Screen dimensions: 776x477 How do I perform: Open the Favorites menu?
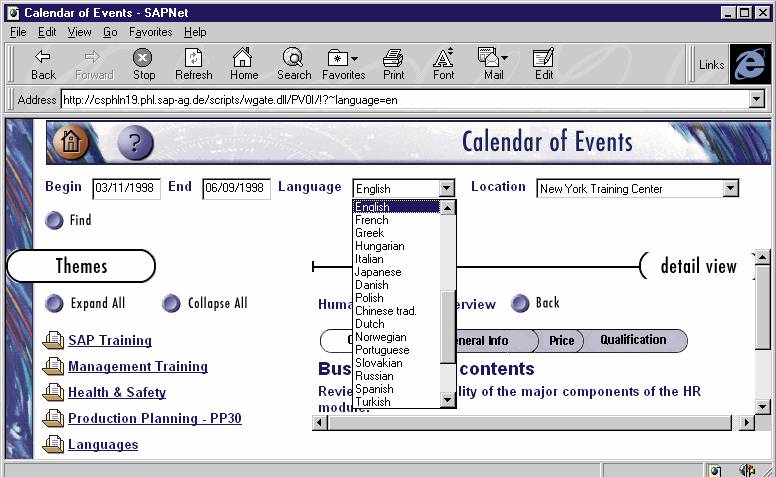pyautogui.click(x=150, y=32)
